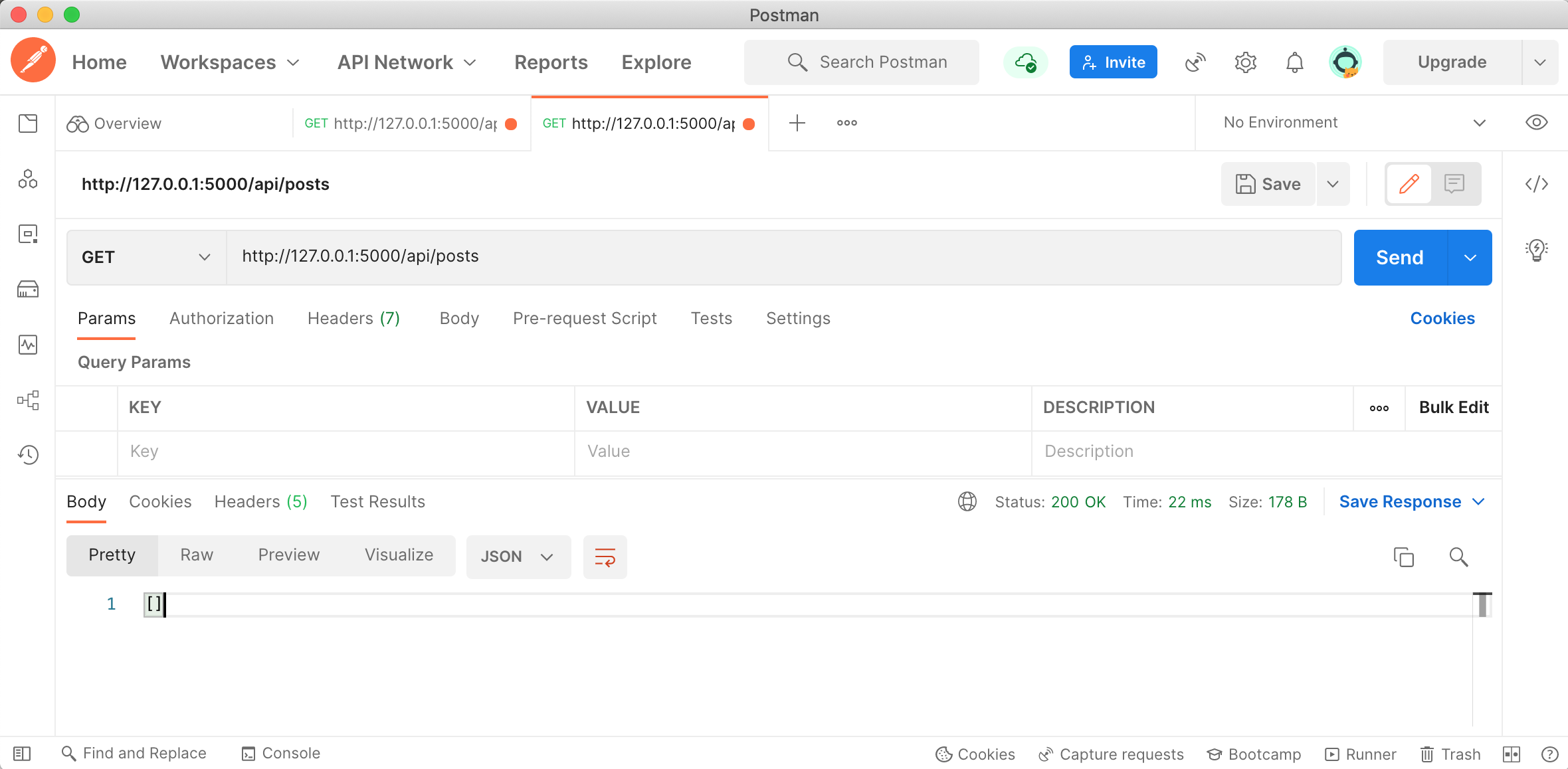
Task: Open tab options ellipsis menu
Action: pos(847,123)
